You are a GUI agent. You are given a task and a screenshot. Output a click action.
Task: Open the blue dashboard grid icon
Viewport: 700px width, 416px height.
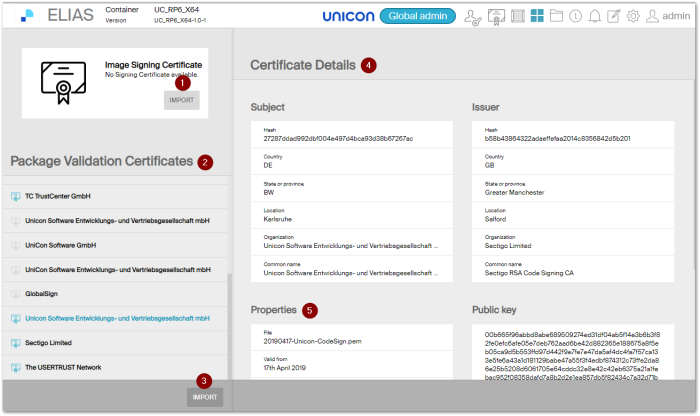coord(537,16)
